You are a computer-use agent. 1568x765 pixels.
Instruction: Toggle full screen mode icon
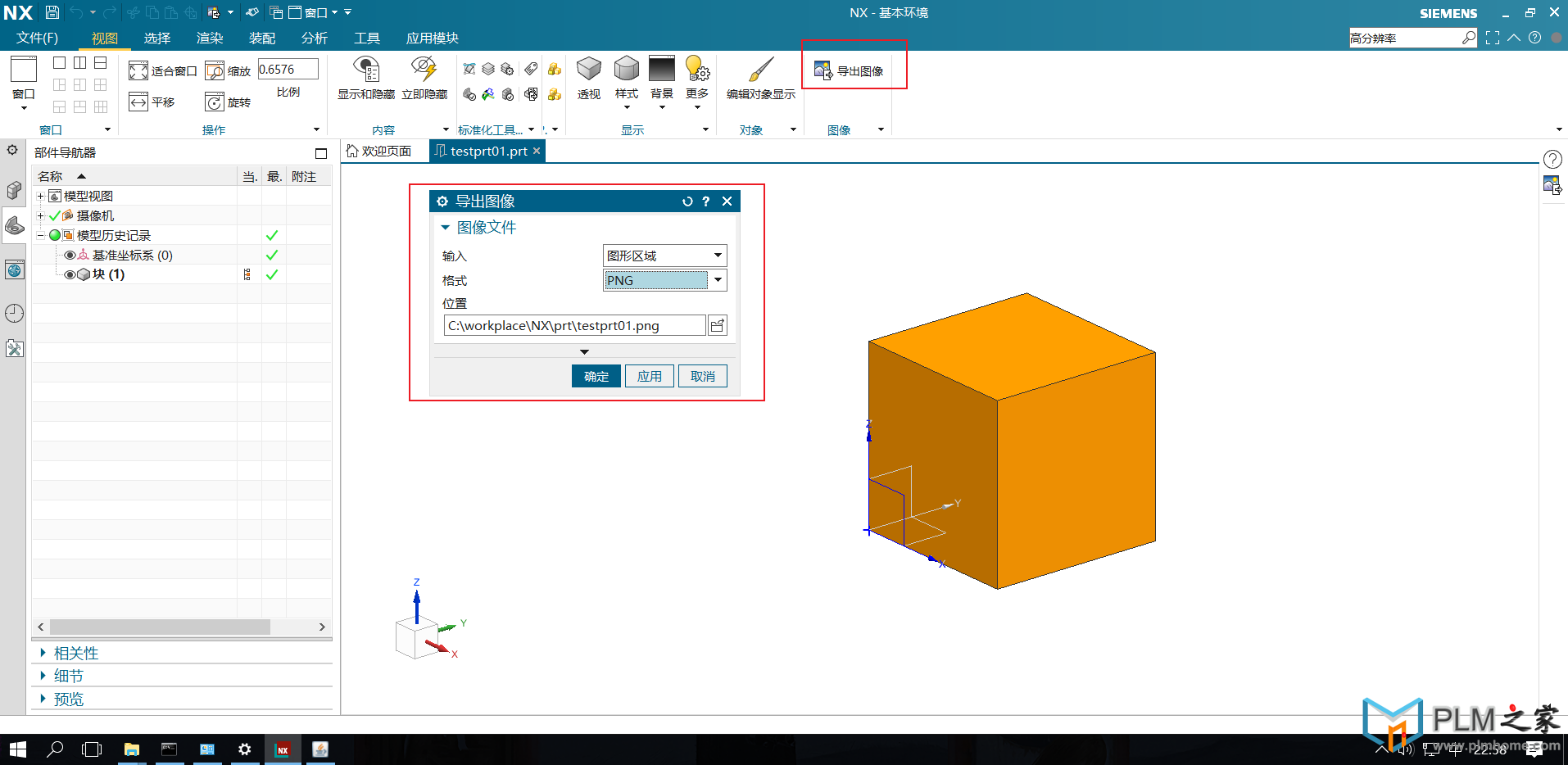click(1493, 38)
